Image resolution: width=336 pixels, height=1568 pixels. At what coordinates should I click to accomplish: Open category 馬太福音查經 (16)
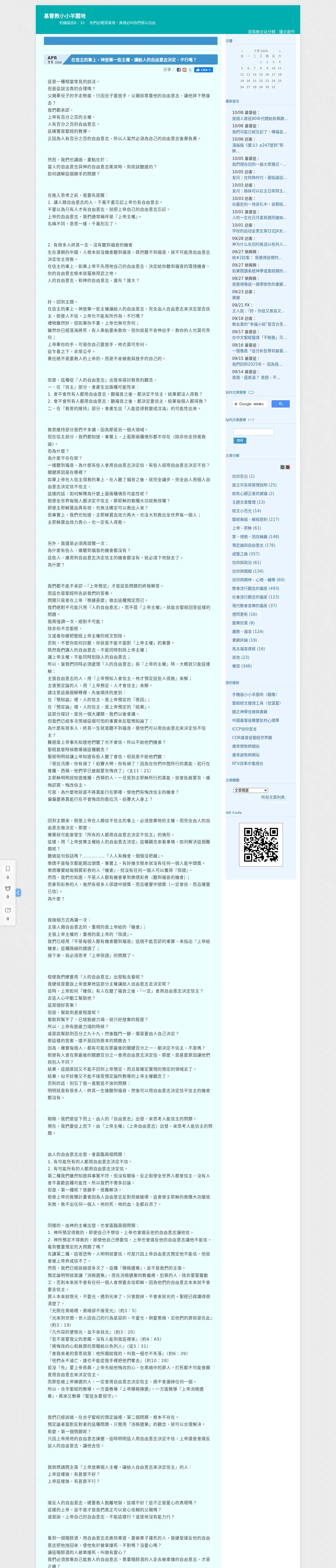coord(249,648)
